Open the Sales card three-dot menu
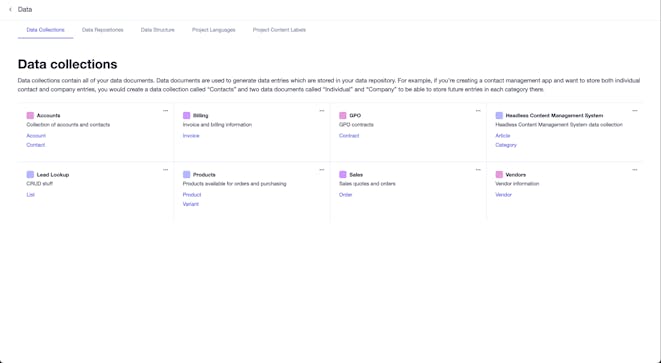 point(478,170)
